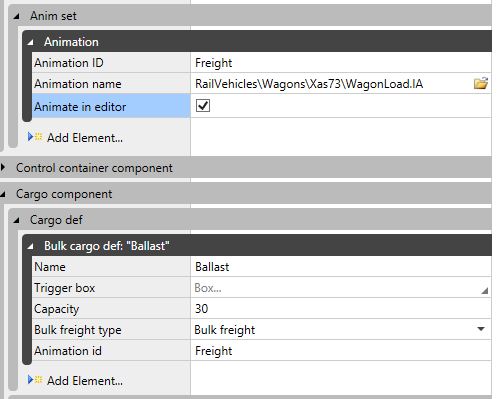Click the Capacity value field showing 30

pyautogui.click(x=341, y=309)
